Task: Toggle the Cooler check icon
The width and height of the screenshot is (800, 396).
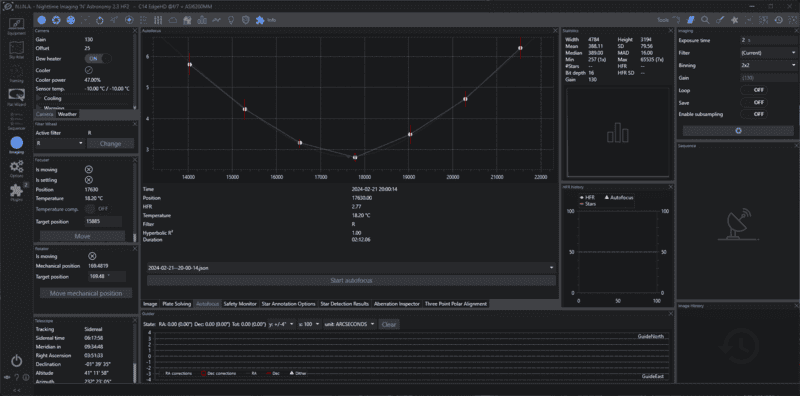Action: click(x=88, y=69)
